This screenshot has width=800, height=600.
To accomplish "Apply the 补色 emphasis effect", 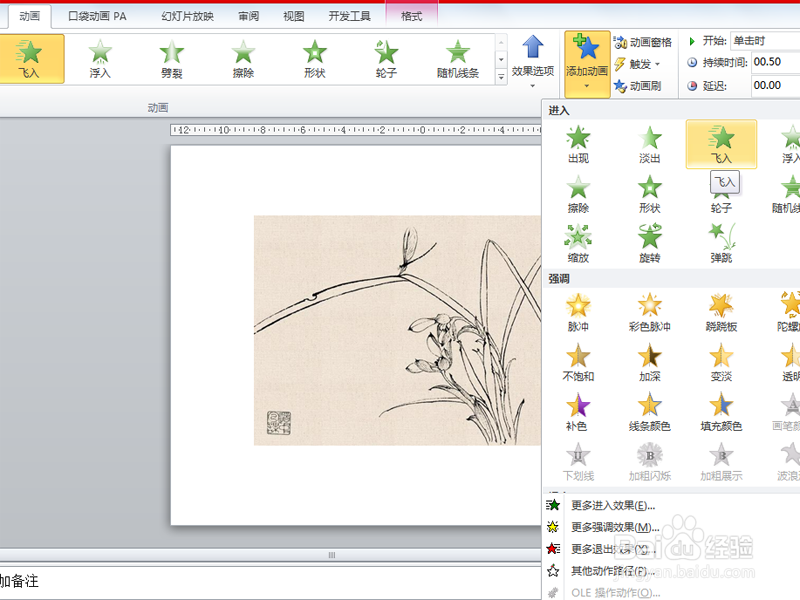I will click(578, 412).
